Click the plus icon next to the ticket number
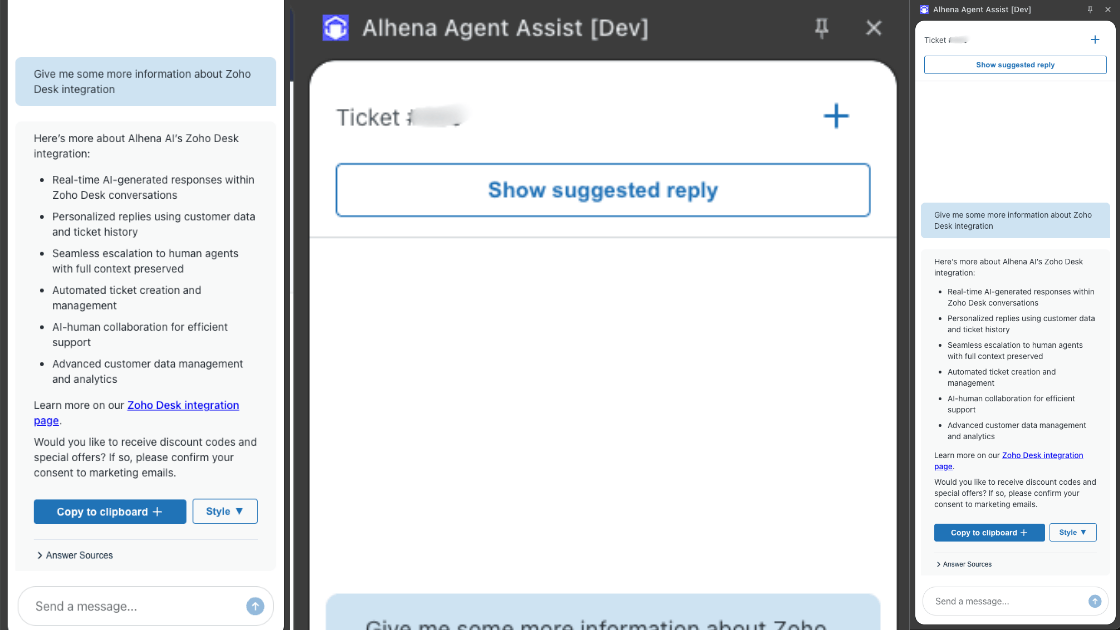Image resolution: width=1120 pixels, height=630 pixels. tap(836, 116)
